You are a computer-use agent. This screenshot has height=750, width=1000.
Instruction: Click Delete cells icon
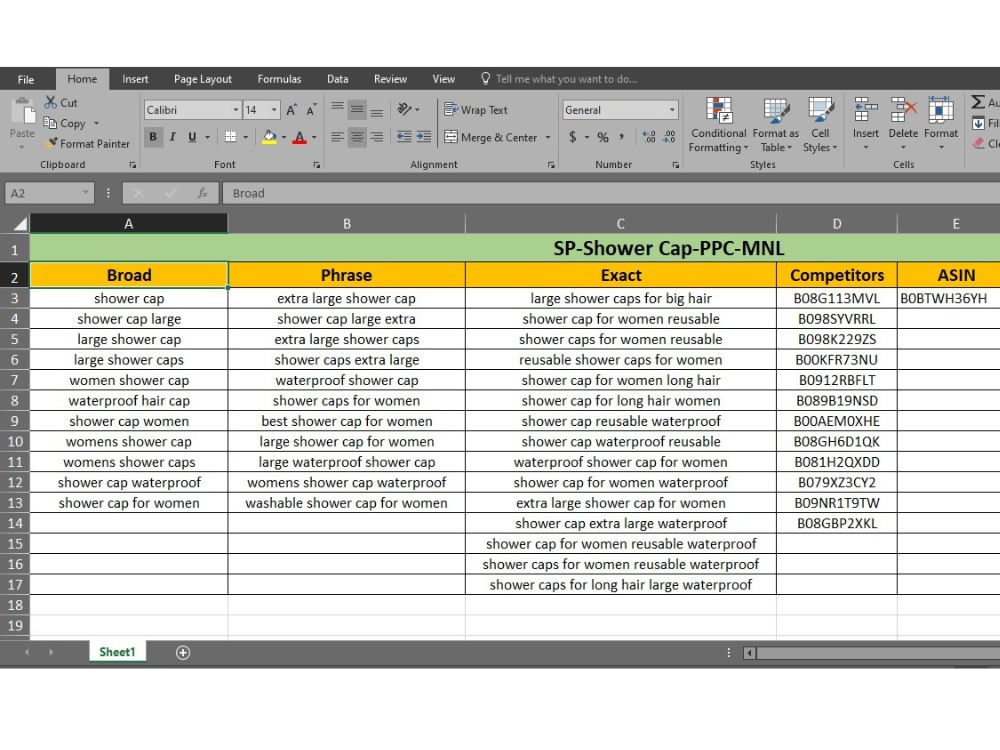coord(903,110)
